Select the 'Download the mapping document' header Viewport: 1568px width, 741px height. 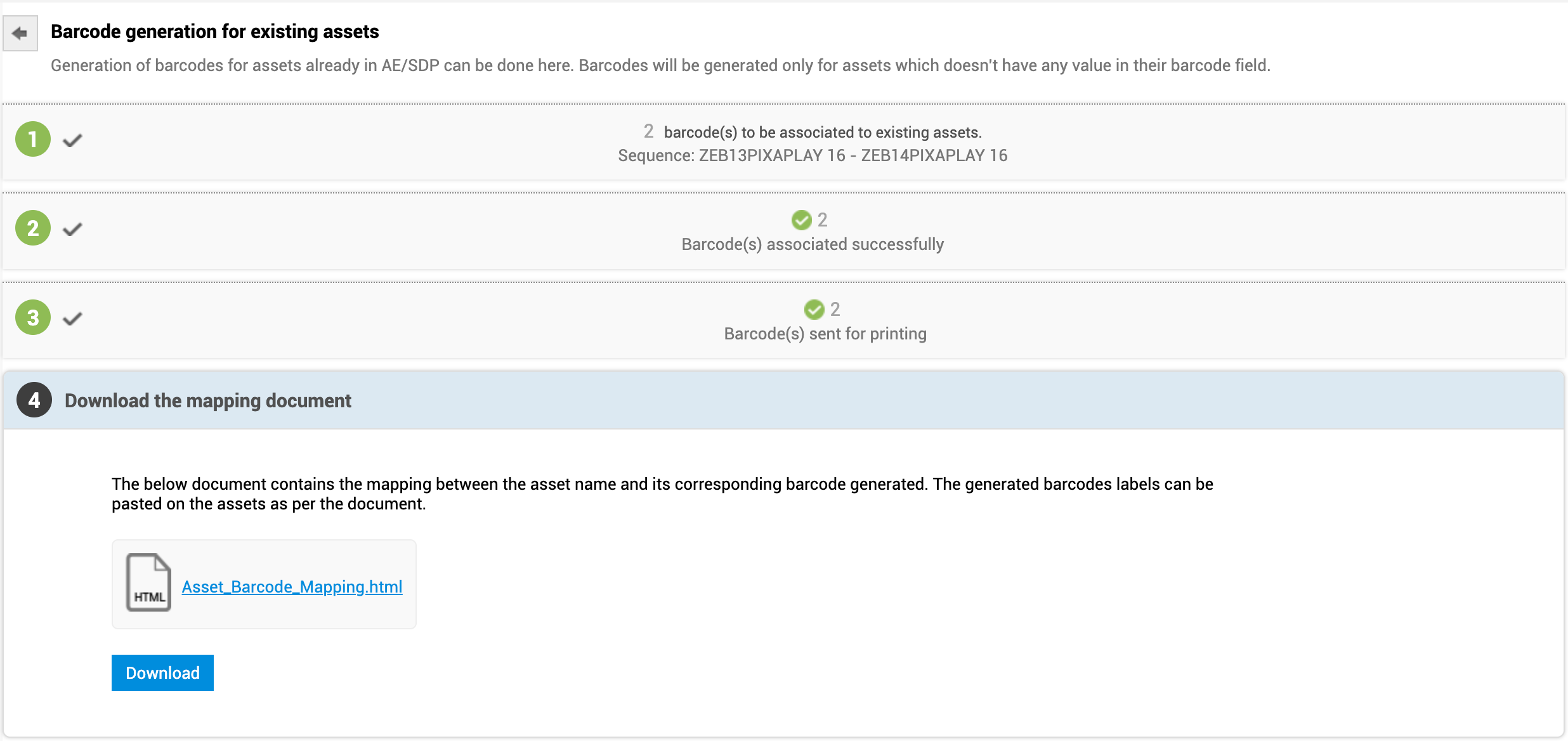click(x=208, y=401)
